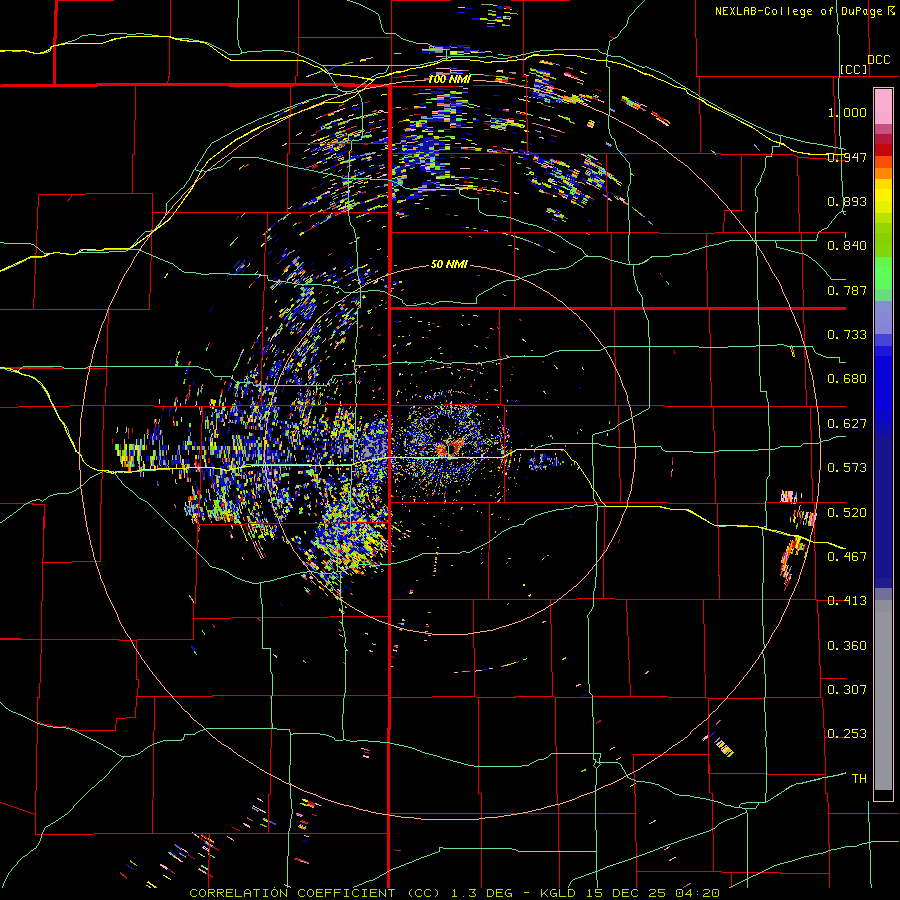
Task: Click the 0.787 scale value
Action: [847, 290]
